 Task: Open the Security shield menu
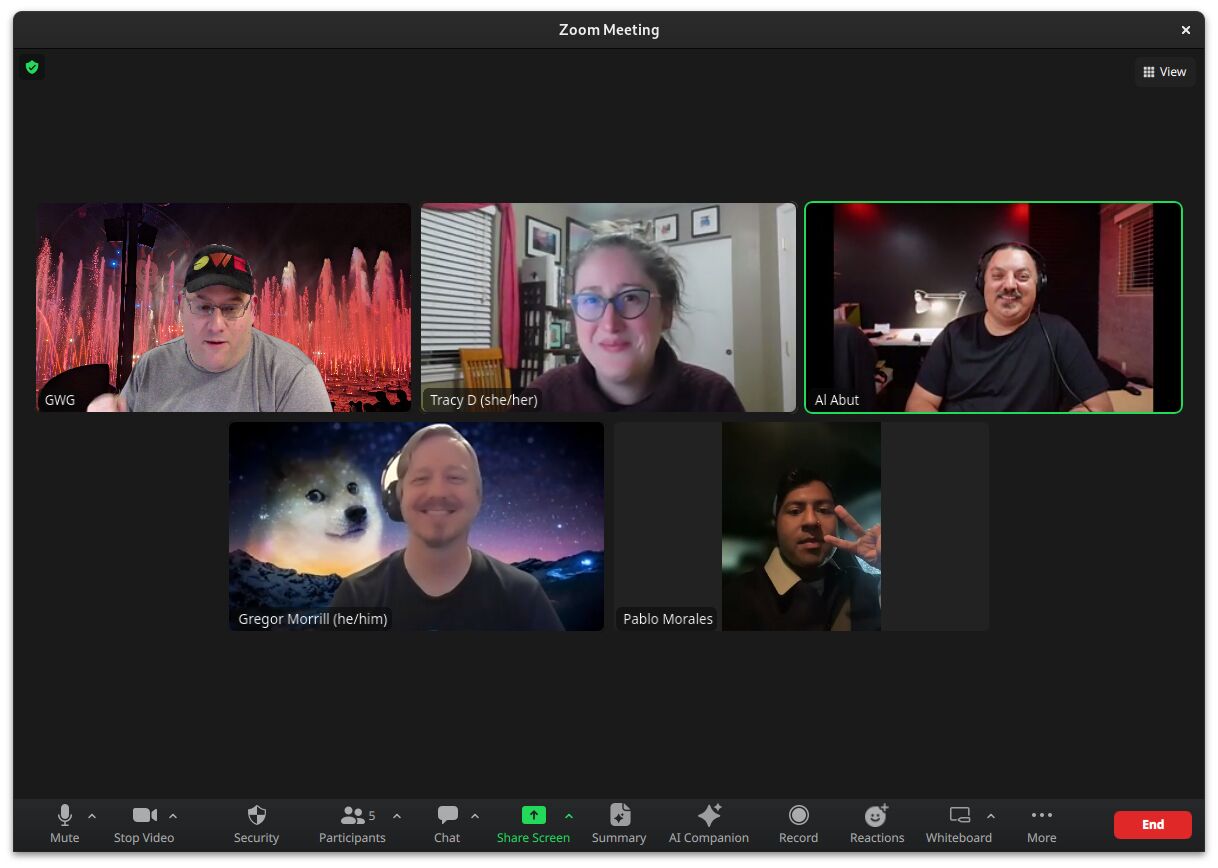click(x=256, y=825)
